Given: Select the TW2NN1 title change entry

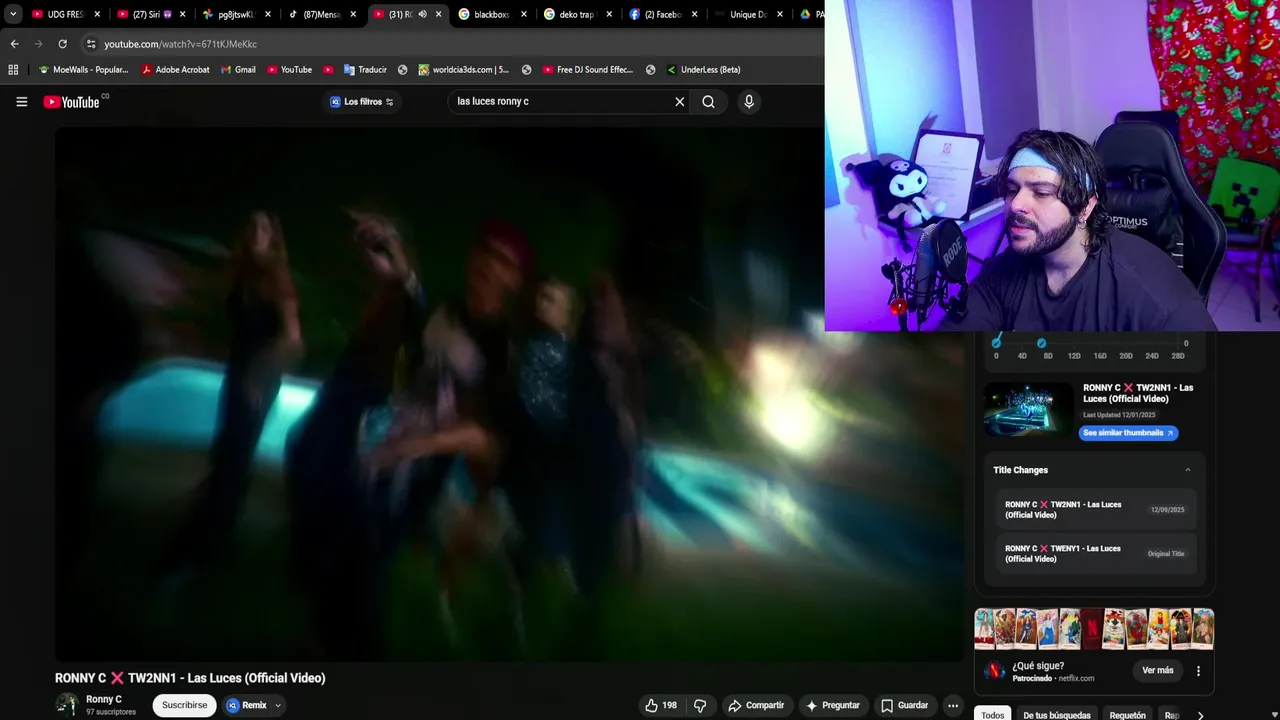Looking at the screenshot, I should [x=1094, y=510].
